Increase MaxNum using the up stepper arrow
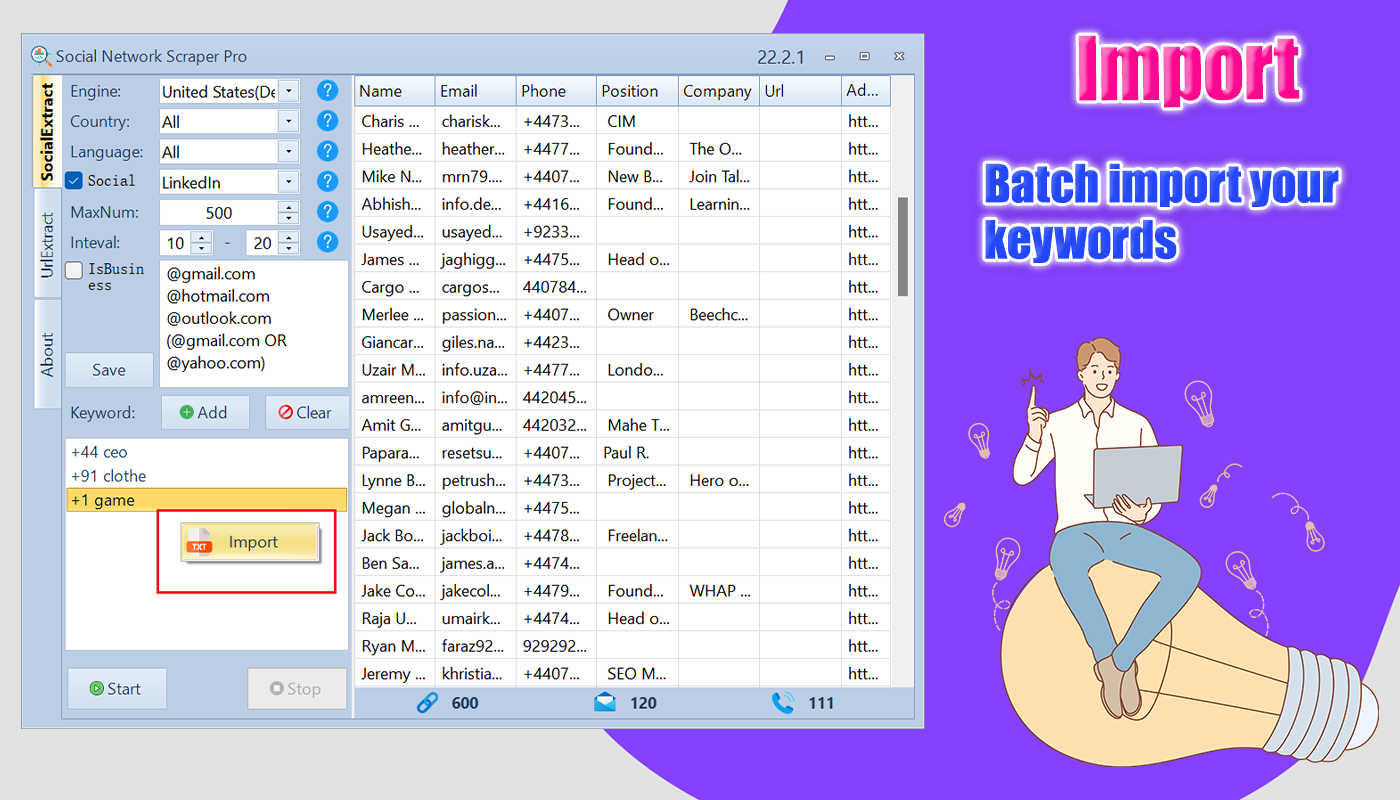The height and width of the screenshot is (800, 1400). (x=290, y=206)
